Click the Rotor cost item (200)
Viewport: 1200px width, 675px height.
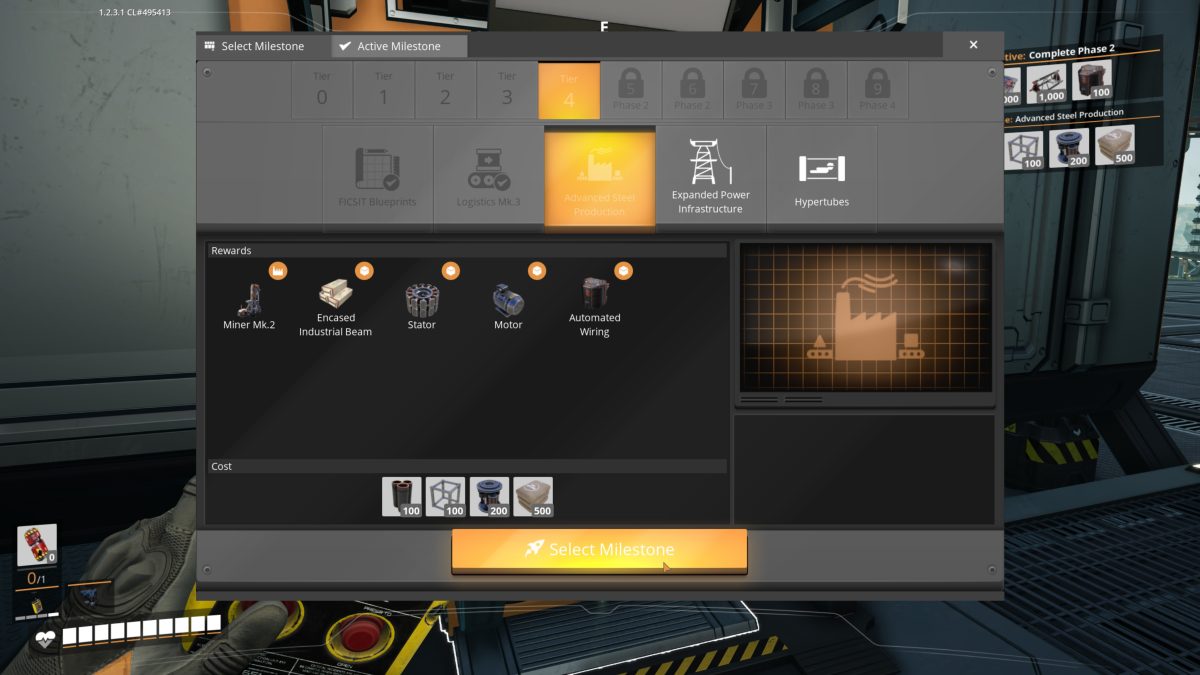tap(489, 496)
